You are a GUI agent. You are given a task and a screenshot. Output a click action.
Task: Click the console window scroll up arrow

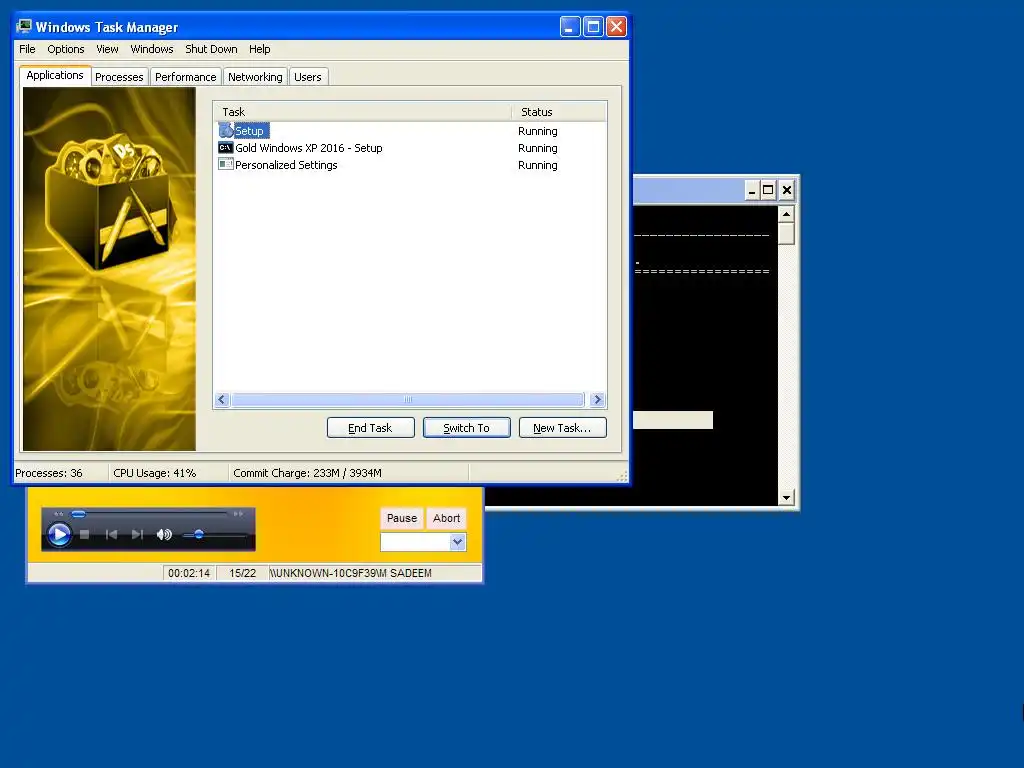coord(786,214)
